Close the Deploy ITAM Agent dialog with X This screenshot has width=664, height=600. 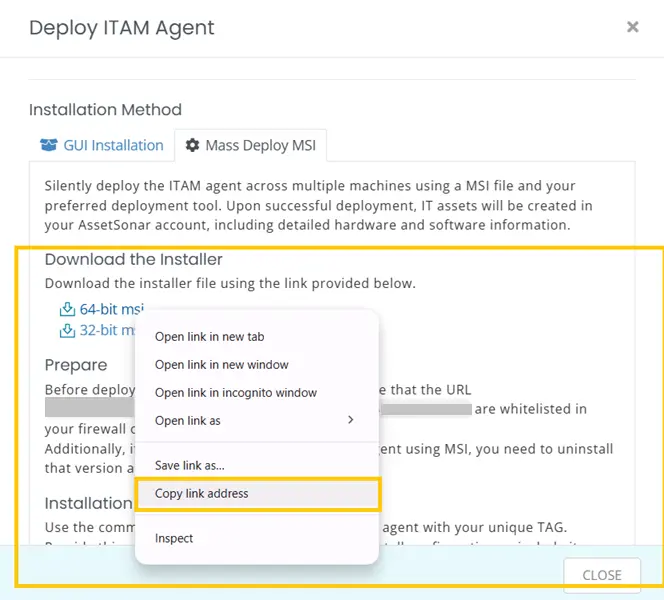click(632, 27)
